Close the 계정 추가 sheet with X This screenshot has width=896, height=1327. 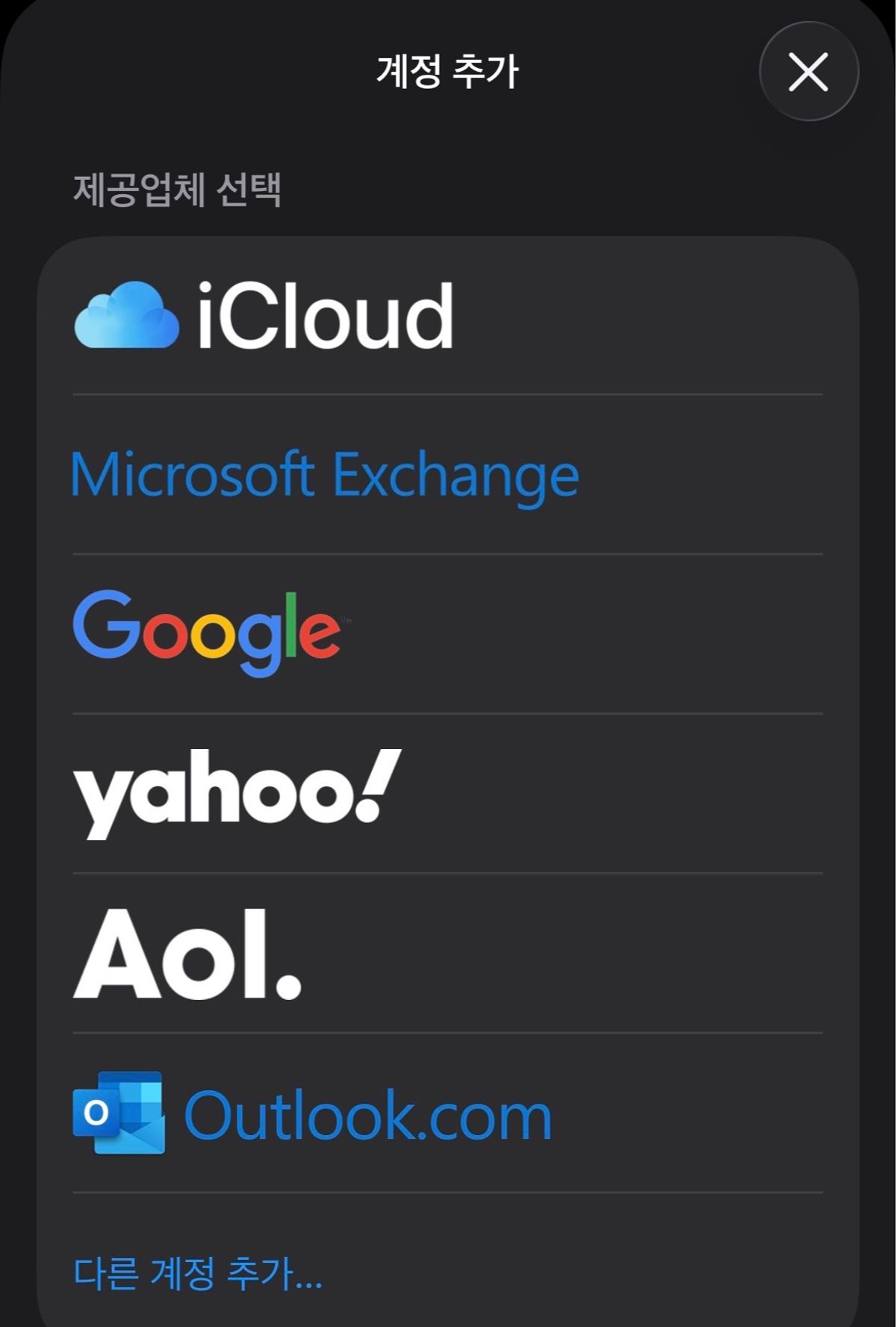809,72
